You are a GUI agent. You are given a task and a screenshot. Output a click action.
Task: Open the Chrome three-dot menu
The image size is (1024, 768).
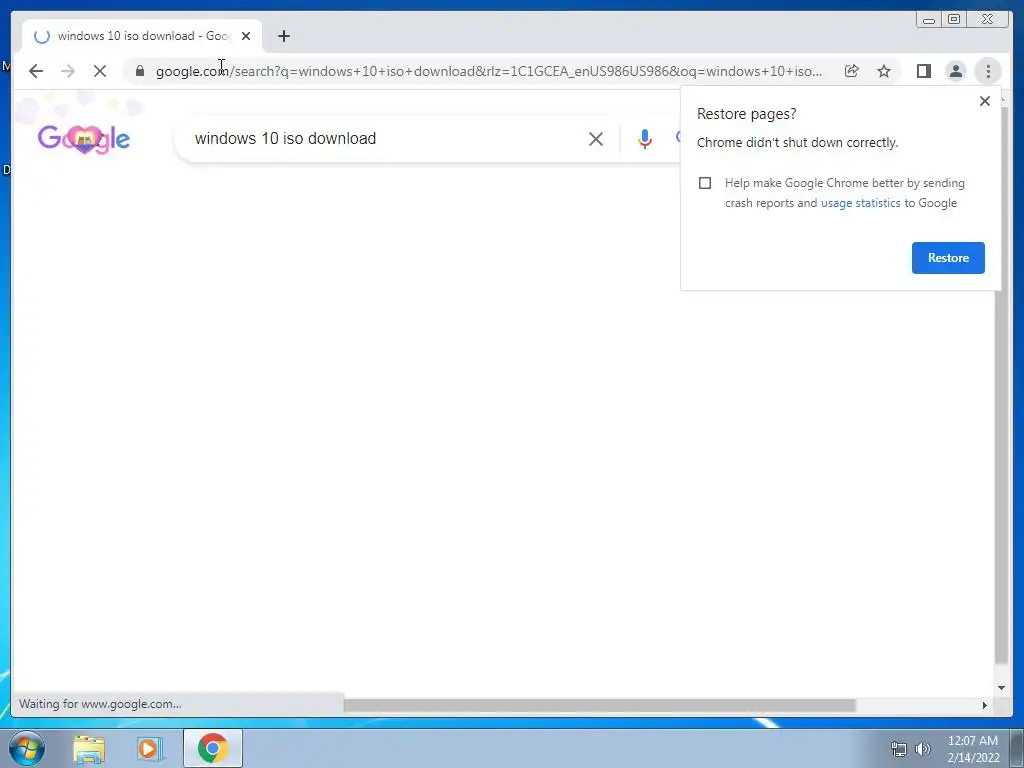pyautogui.click(x=988, y=71)
